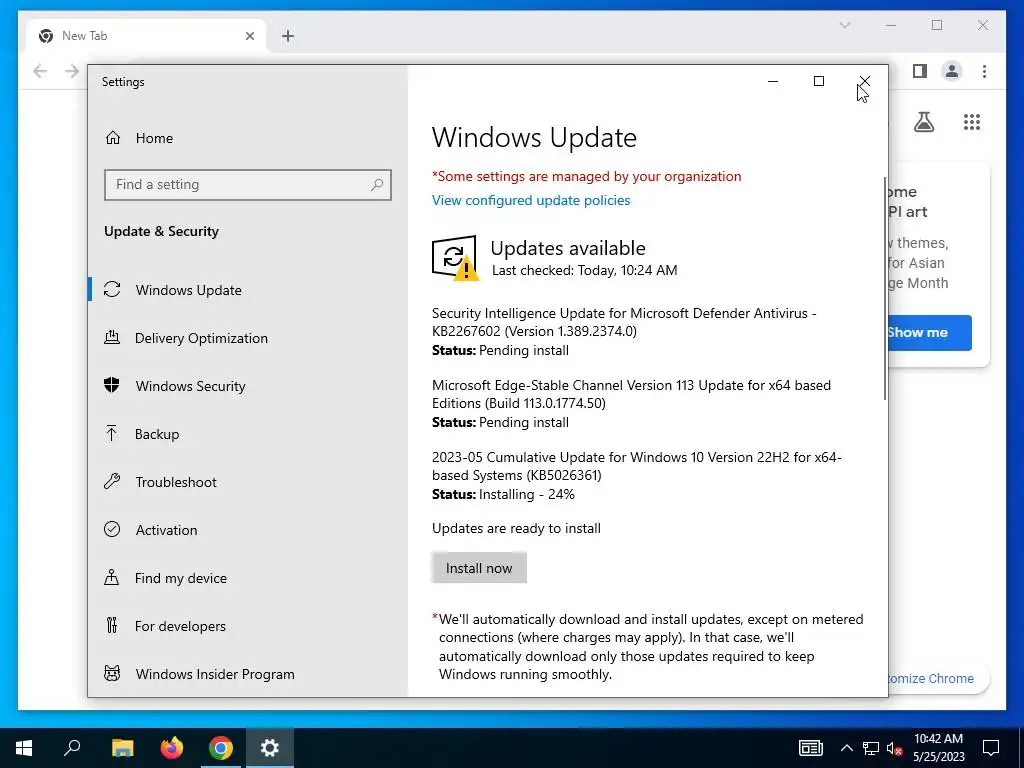Click the Delivery Optimization tray icon

[x=112, y=337]
